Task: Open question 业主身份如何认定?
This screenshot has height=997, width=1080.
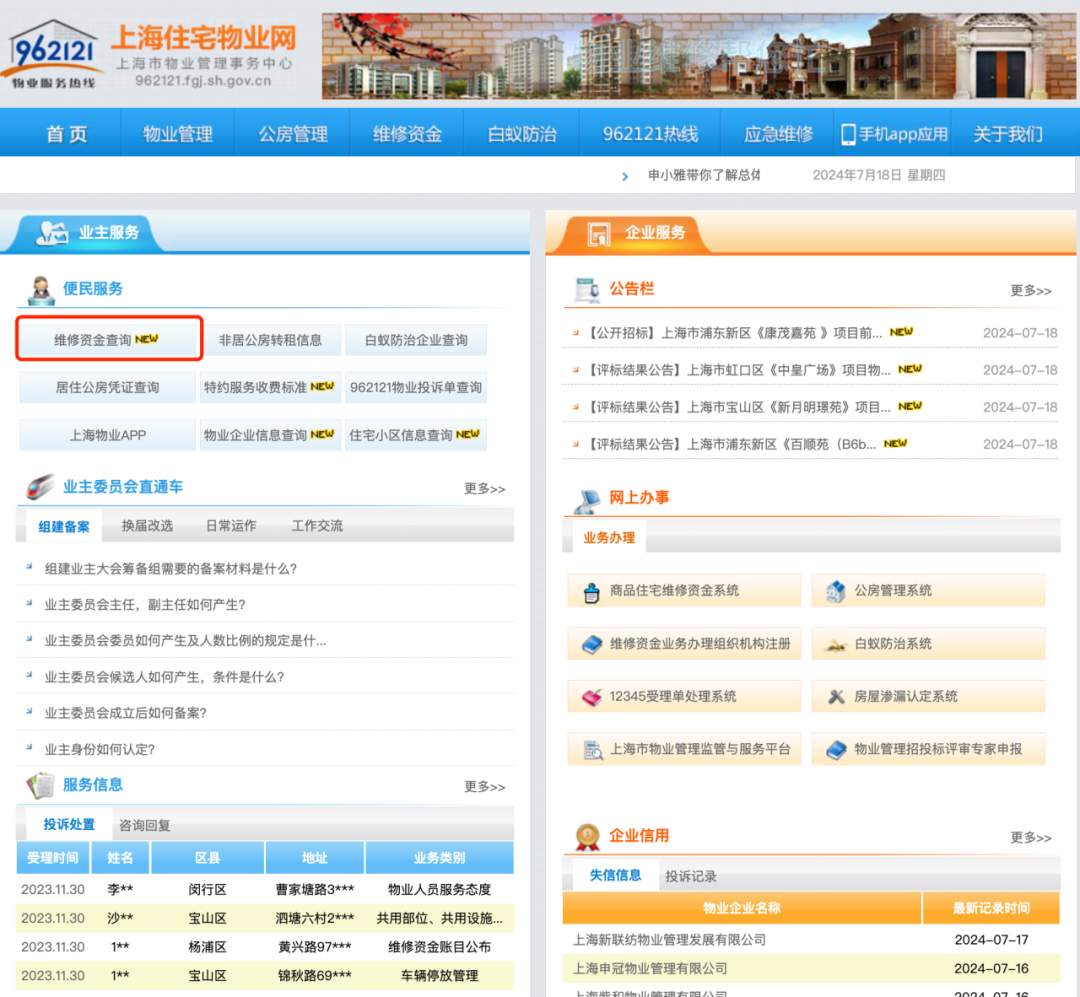Action: [x=100, y=750]
